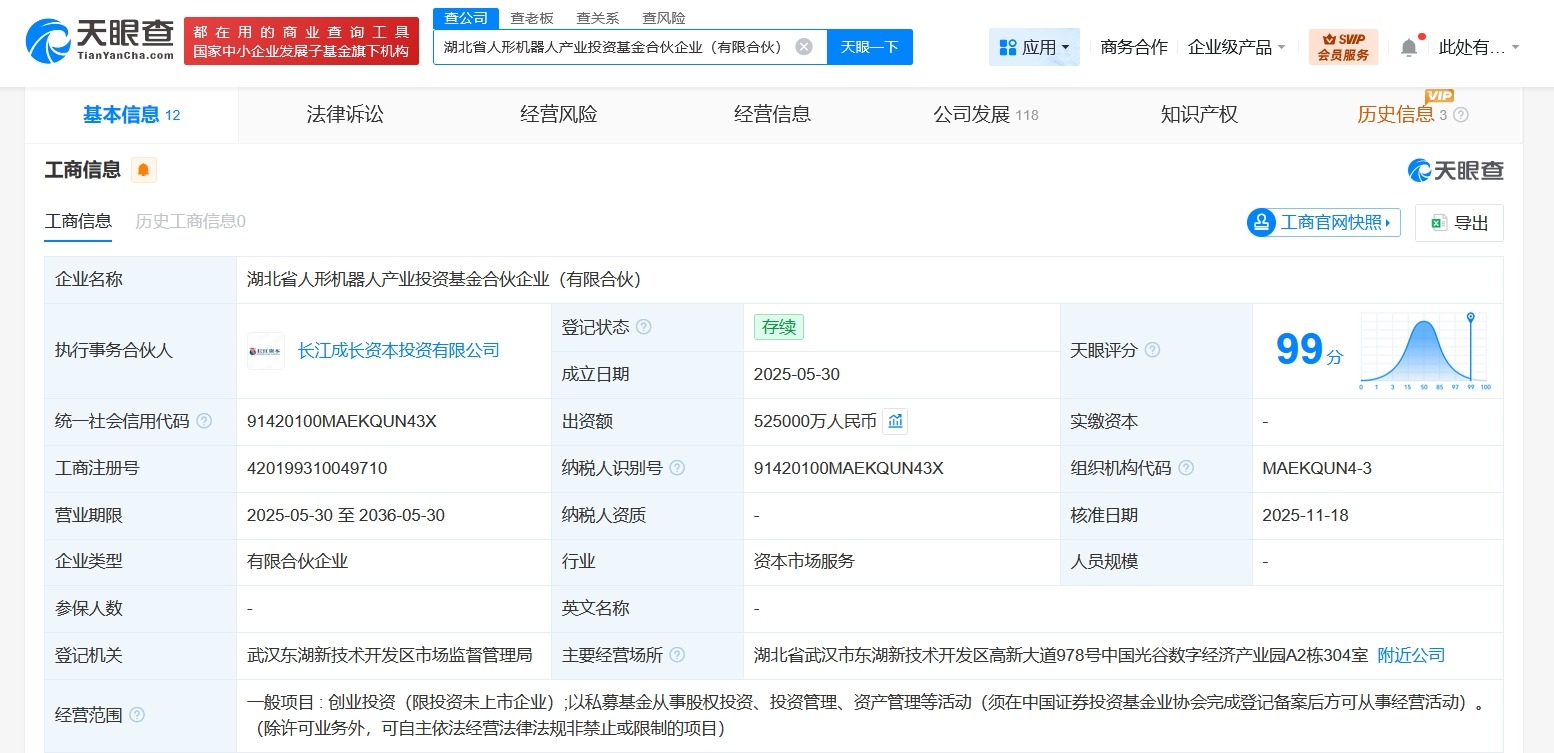Open the 长江成长资本投资有限公司 company link

pos(399,350)
